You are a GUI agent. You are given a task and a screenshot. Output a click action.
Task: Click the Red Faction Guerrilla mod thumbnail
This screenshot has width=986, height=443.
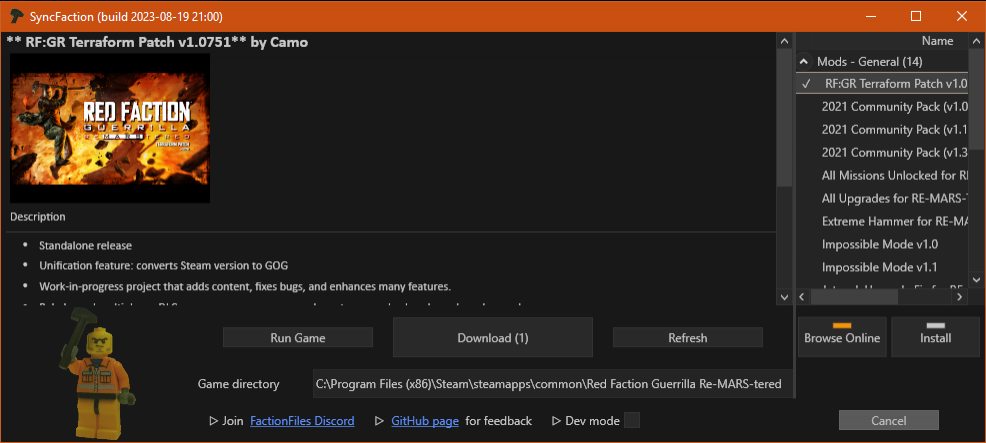point(110,128)
